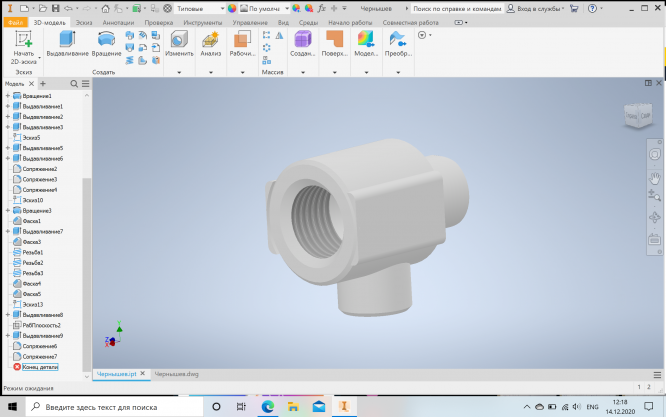This screenshot has width=666, height=417.
Task: Select the Вращение (Revolve) tool
Action: pyautogui.click(x=106, y=42)
